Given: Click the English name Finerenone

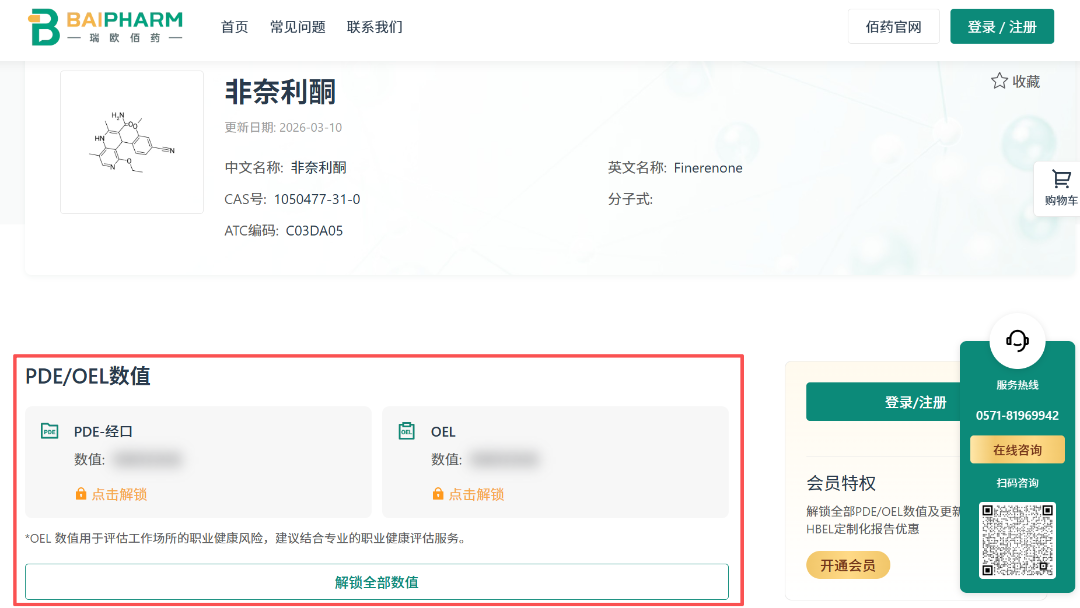Looking at the screenshot, I should (708, 168).
